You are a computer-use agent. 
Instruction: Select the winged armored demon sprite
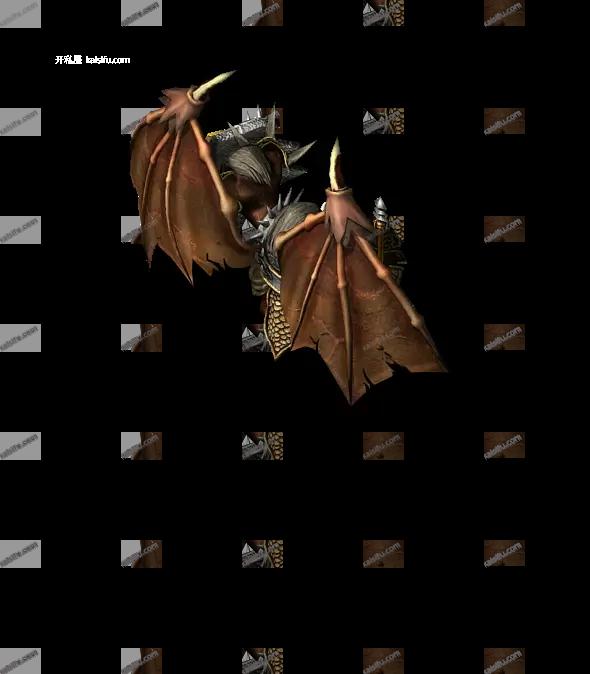pyautogui.click(x=288, y=238)
